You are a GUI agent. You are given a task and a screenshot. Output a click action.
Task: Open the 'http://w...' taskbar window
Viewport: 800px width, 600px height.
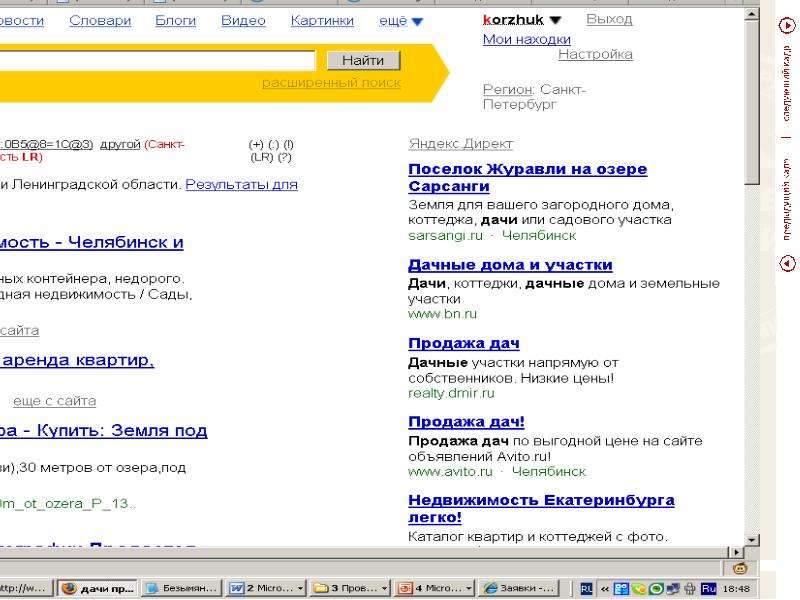26,588
